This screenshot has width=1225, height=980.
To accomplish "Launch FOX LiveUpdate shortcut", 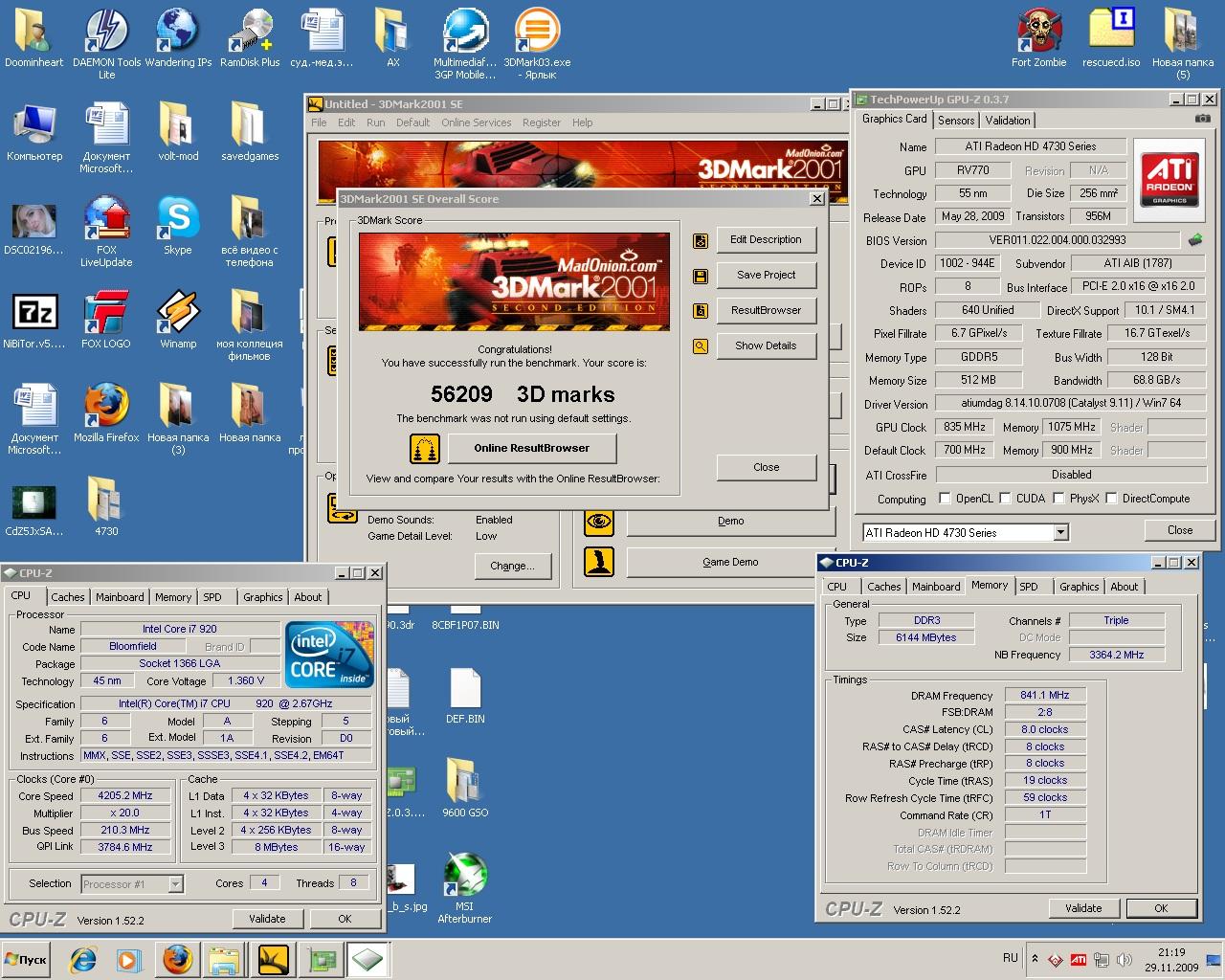I will 106,232.
